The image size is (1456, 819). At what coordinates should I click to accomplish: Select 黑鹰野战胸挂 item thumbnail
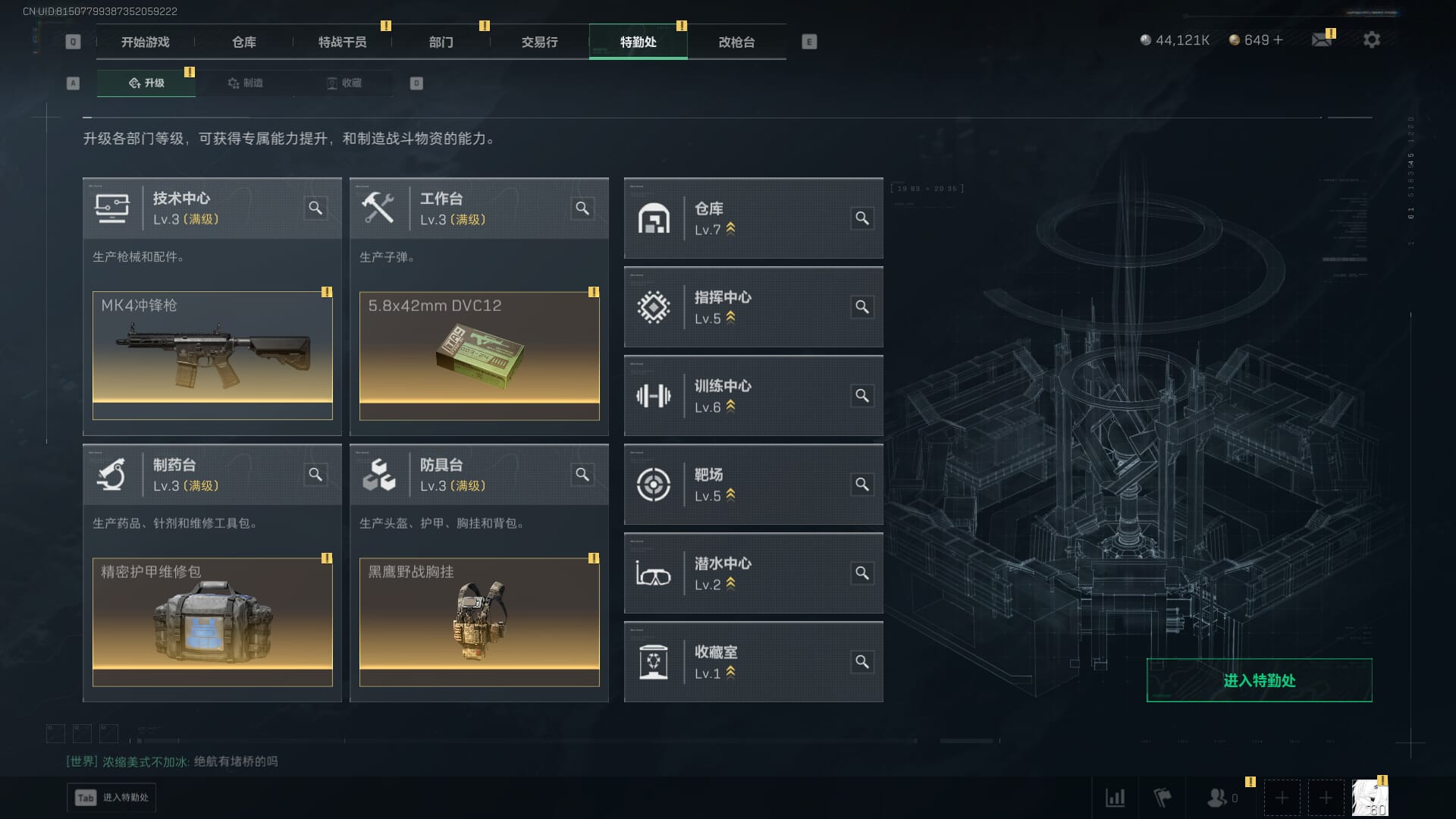click(x=479, y=622)
